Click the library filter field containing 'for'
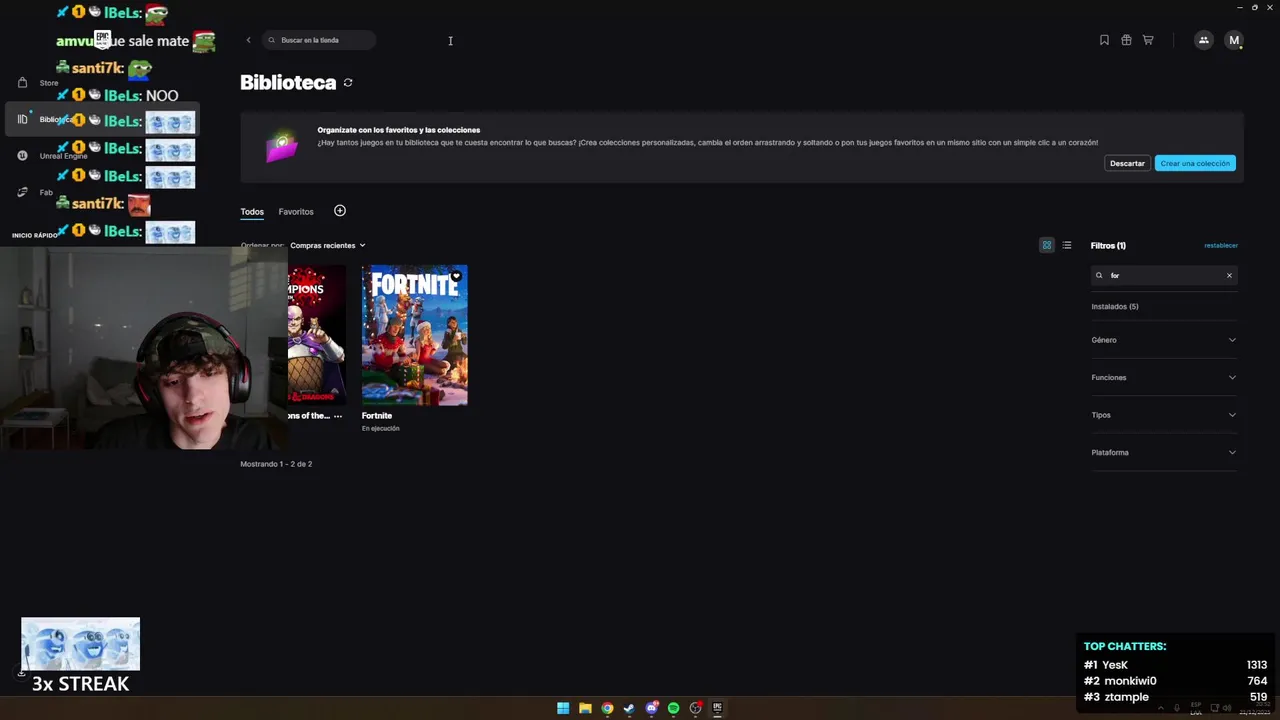The height and width of the screenshot is (720, 1280). coord(1164,275)
